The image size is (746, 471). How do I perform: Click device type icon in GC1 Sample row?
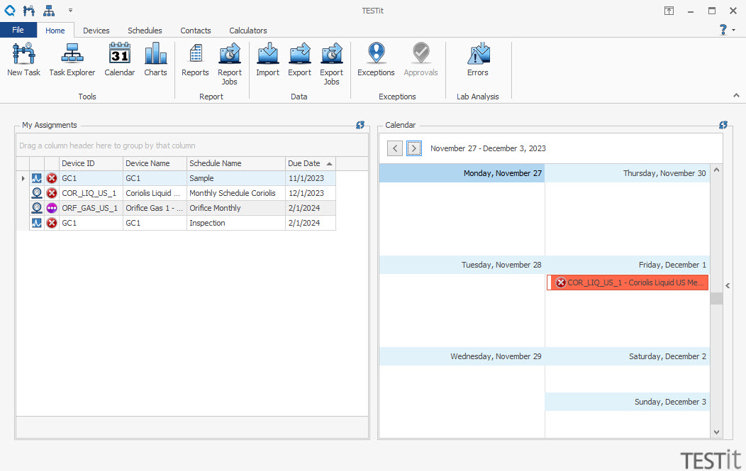click(x=37, y=178)
